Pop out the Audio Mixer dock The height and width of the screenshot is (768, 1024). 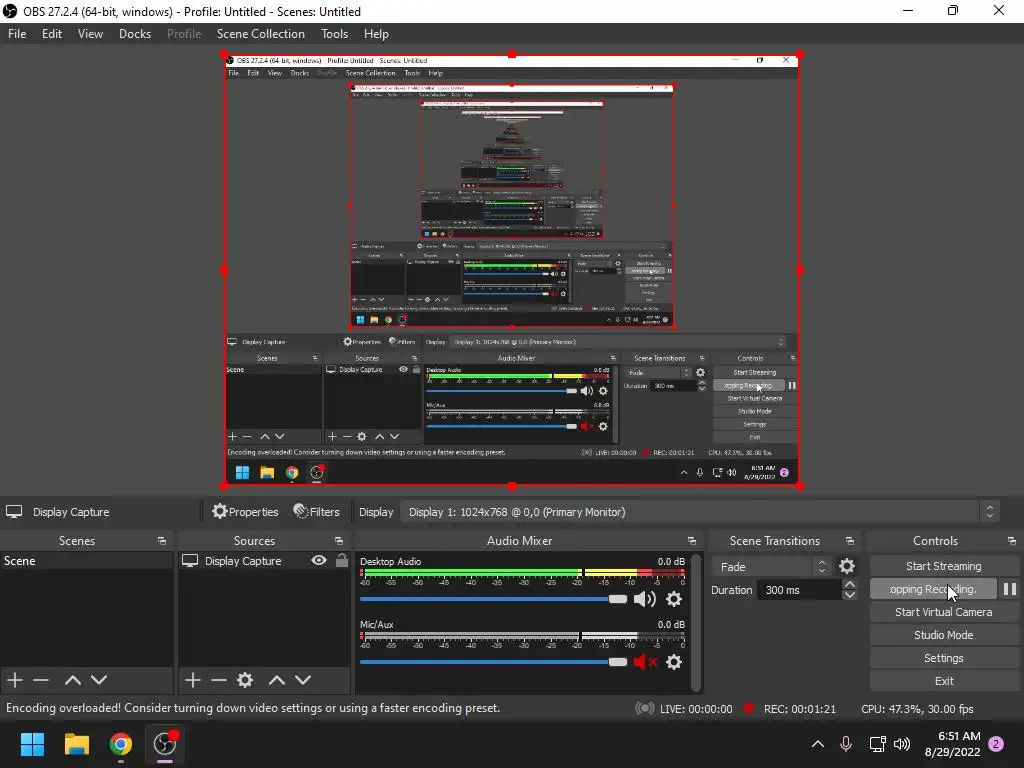(692, 541)
